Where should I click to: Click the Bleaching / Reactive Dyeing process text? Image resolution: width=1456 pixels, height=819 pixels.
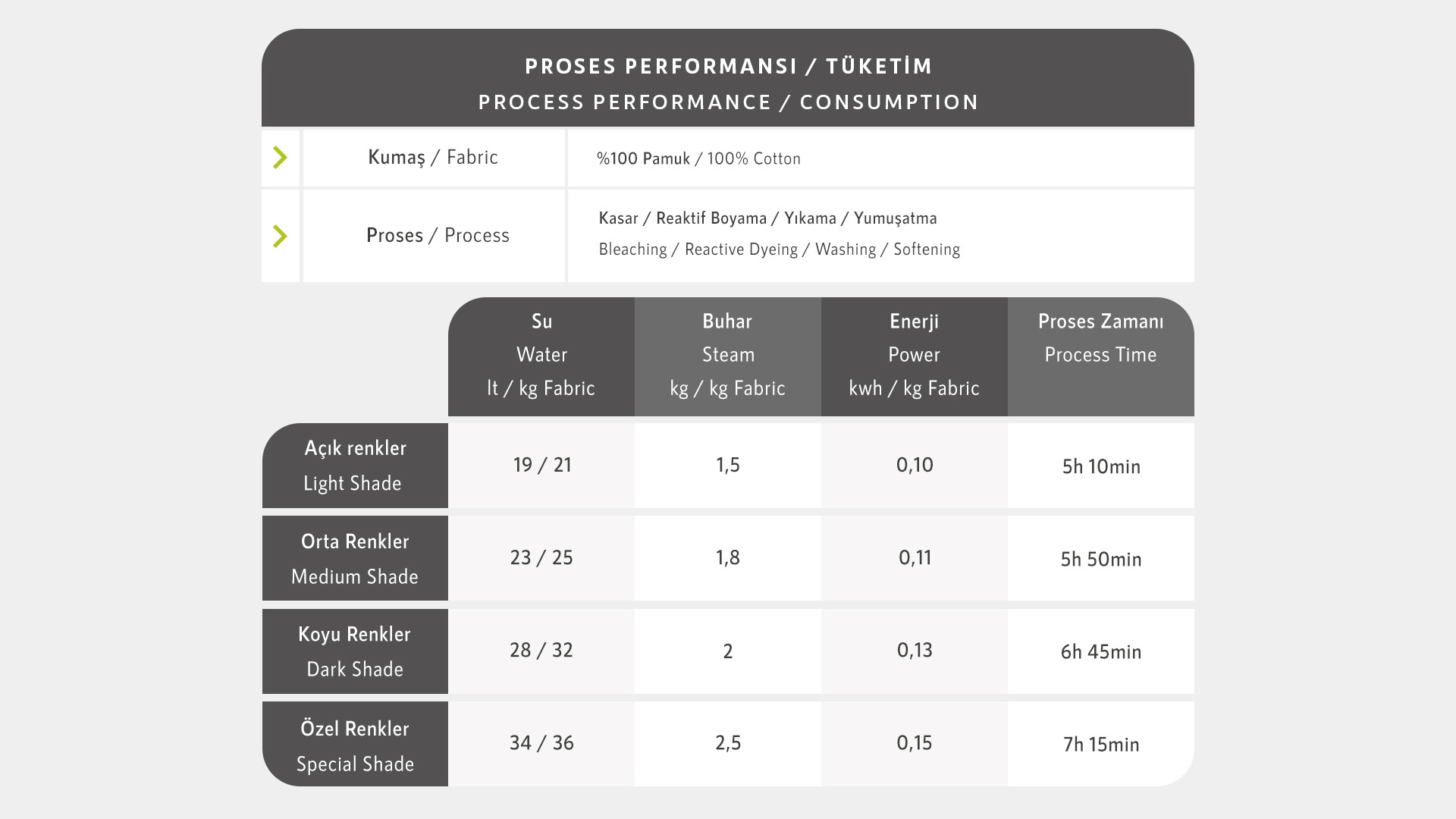coord(779,249)
